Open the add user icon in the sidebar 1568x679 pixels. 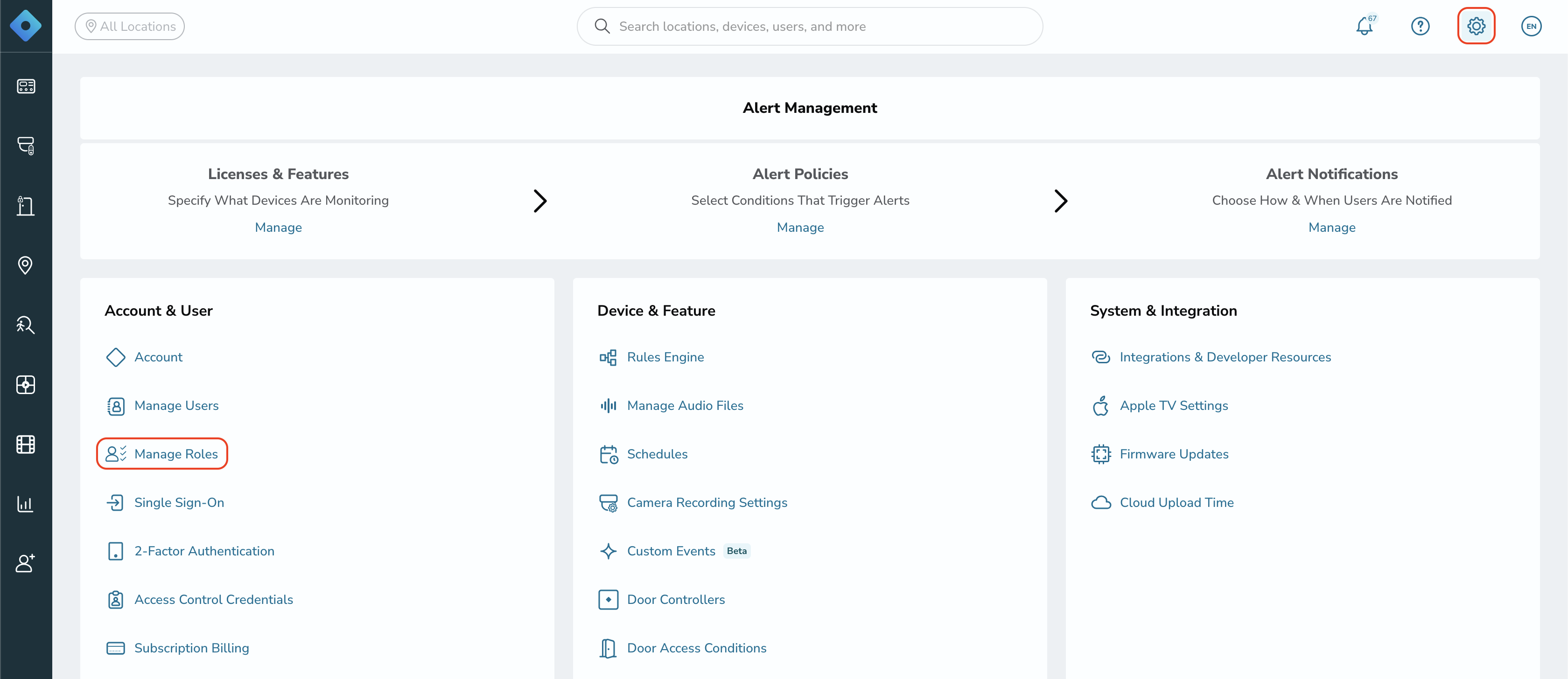tap(26, 563)
